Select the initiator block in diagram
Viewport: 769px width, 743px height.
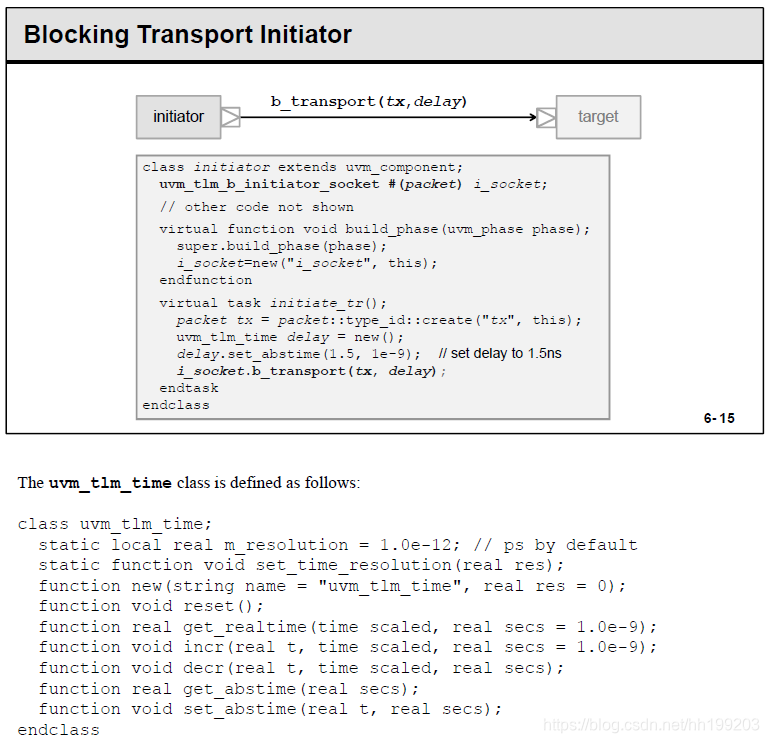[x=179, y=117]
